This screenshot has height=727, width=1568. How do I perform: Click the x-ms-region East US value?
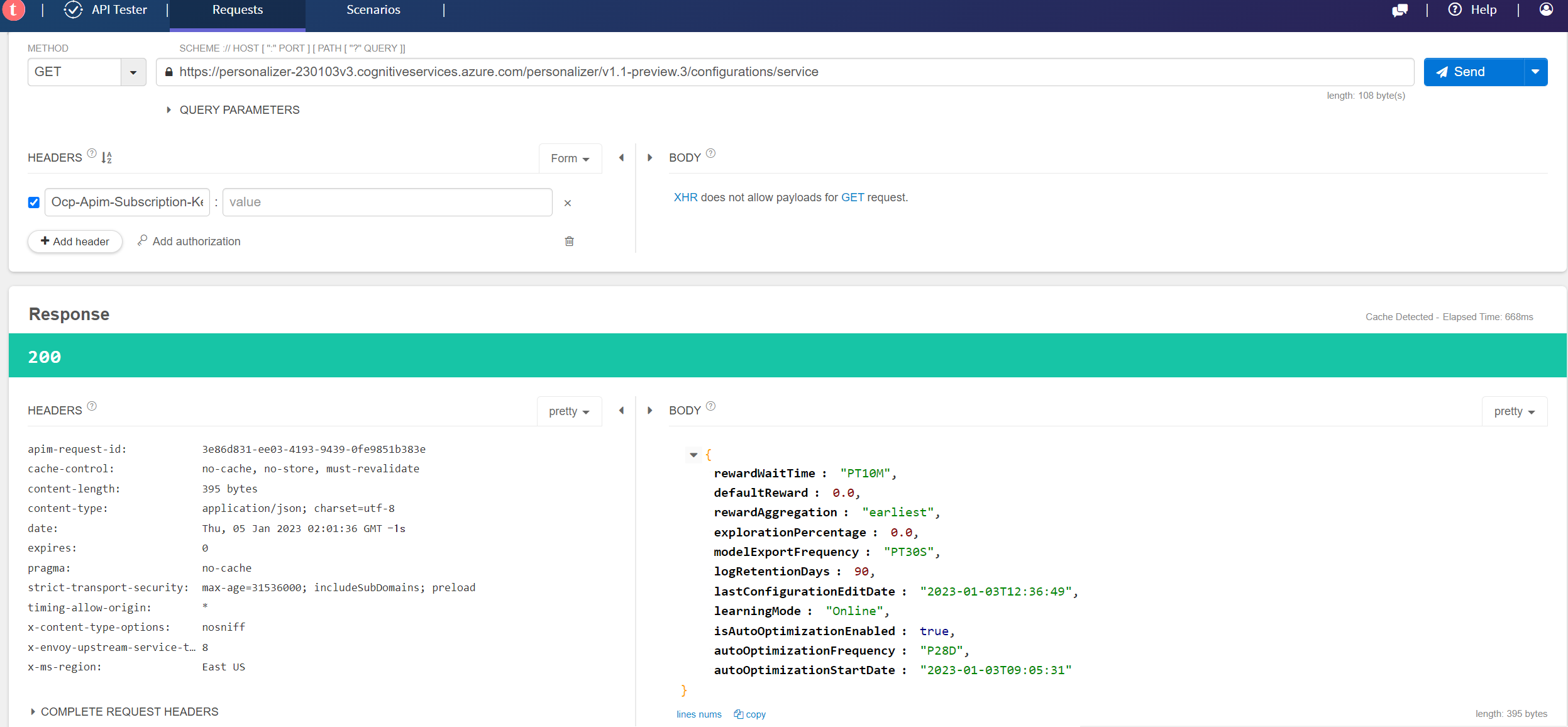[x=223, y=667]
